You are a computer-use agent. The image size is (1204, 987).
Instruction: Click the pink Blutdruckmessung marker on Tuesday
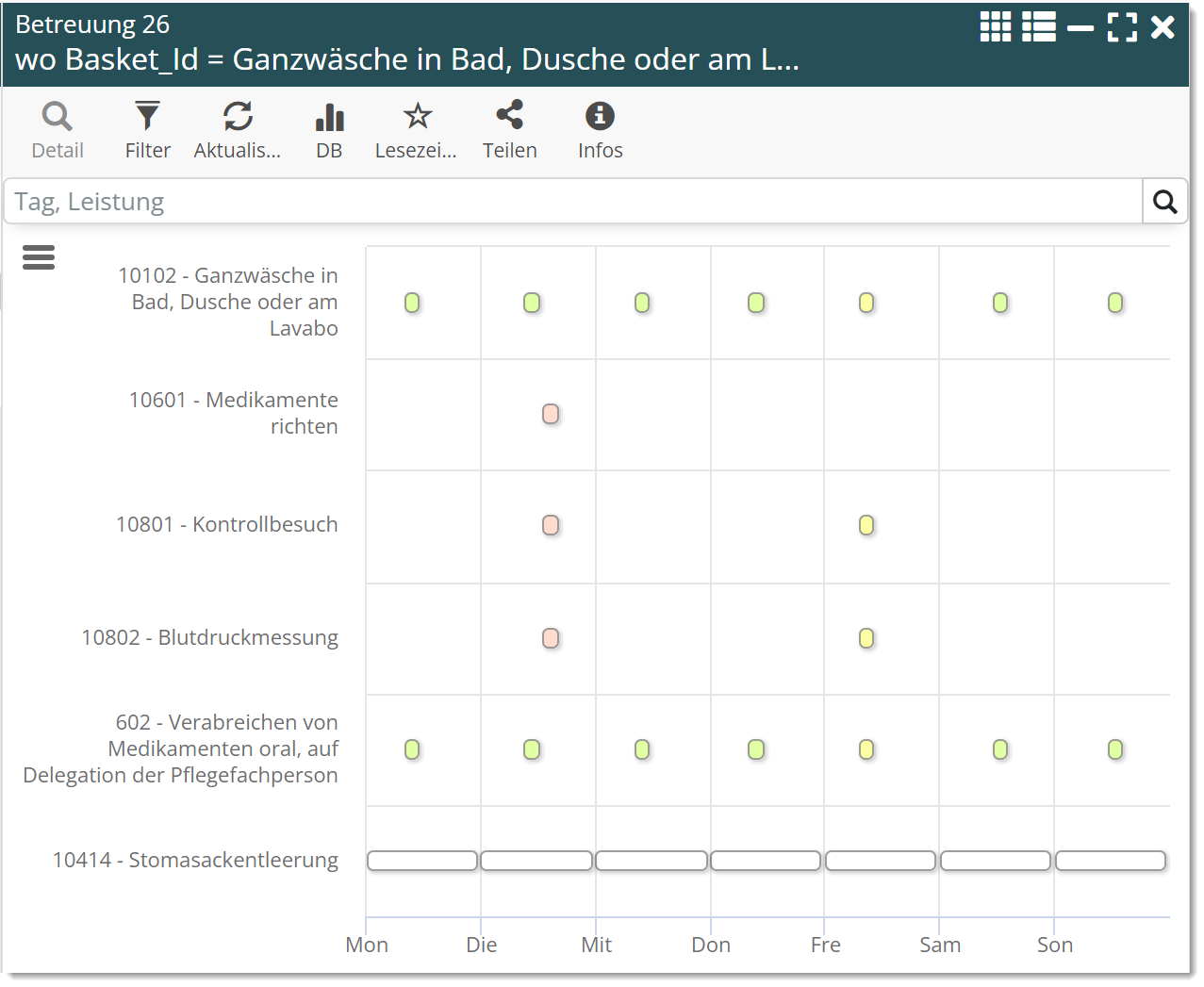[551, 638]
